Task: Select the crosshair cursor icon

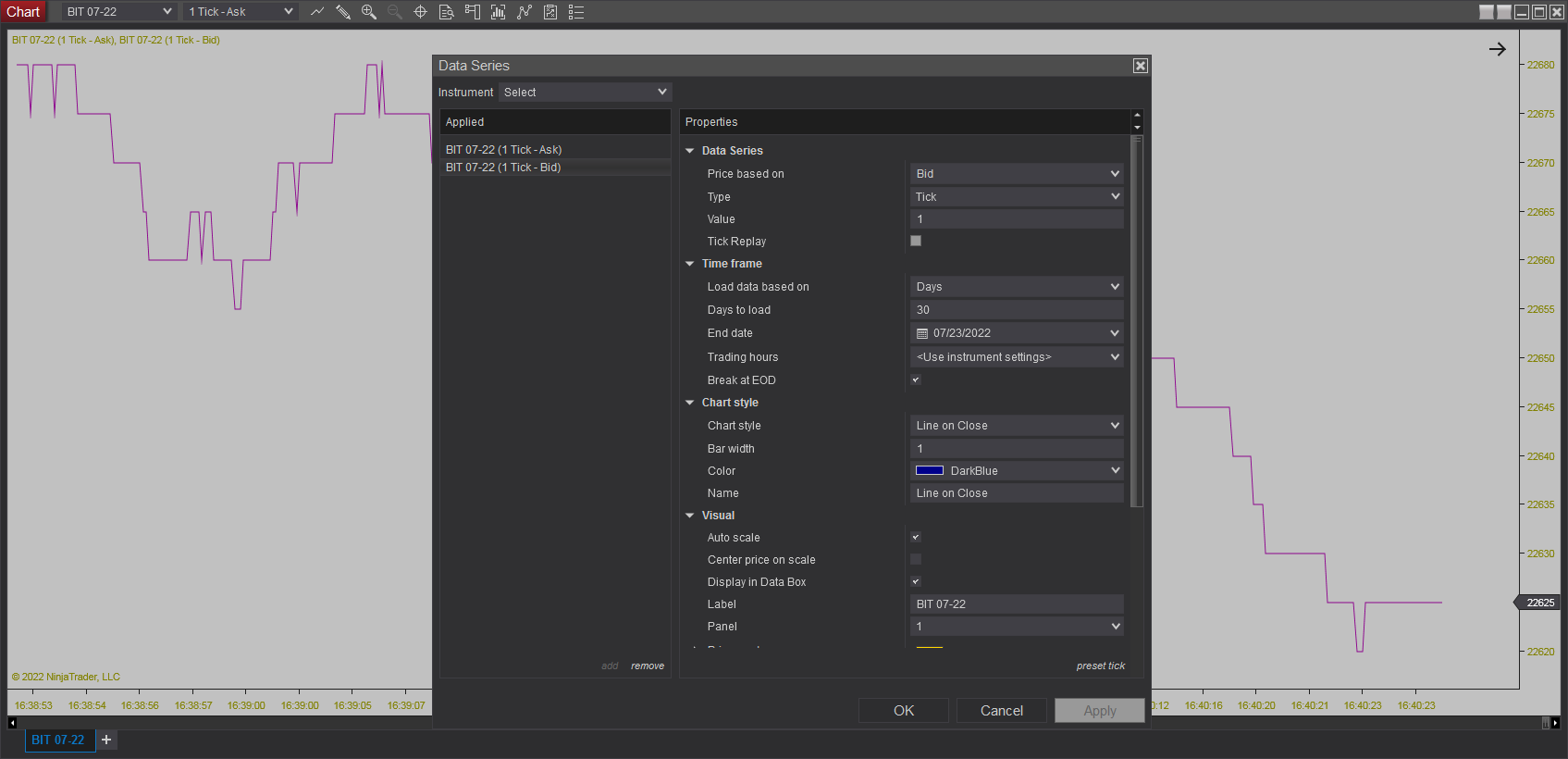Action: (x=420, y=12)
